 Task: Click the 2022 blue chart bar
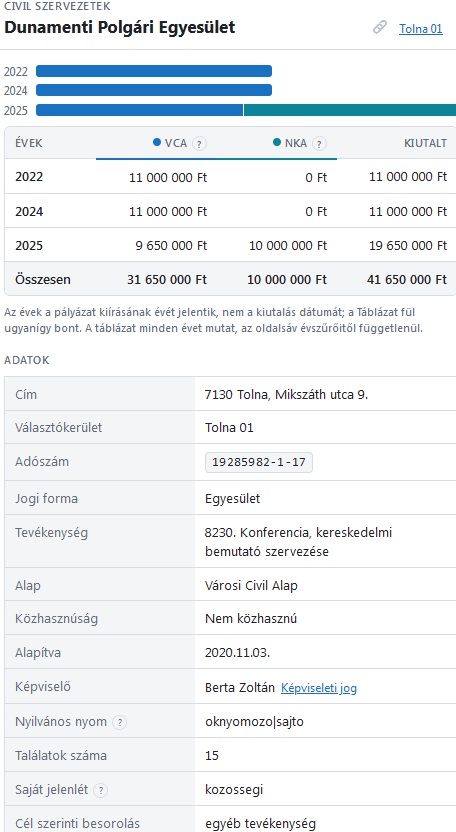(154, 71)
